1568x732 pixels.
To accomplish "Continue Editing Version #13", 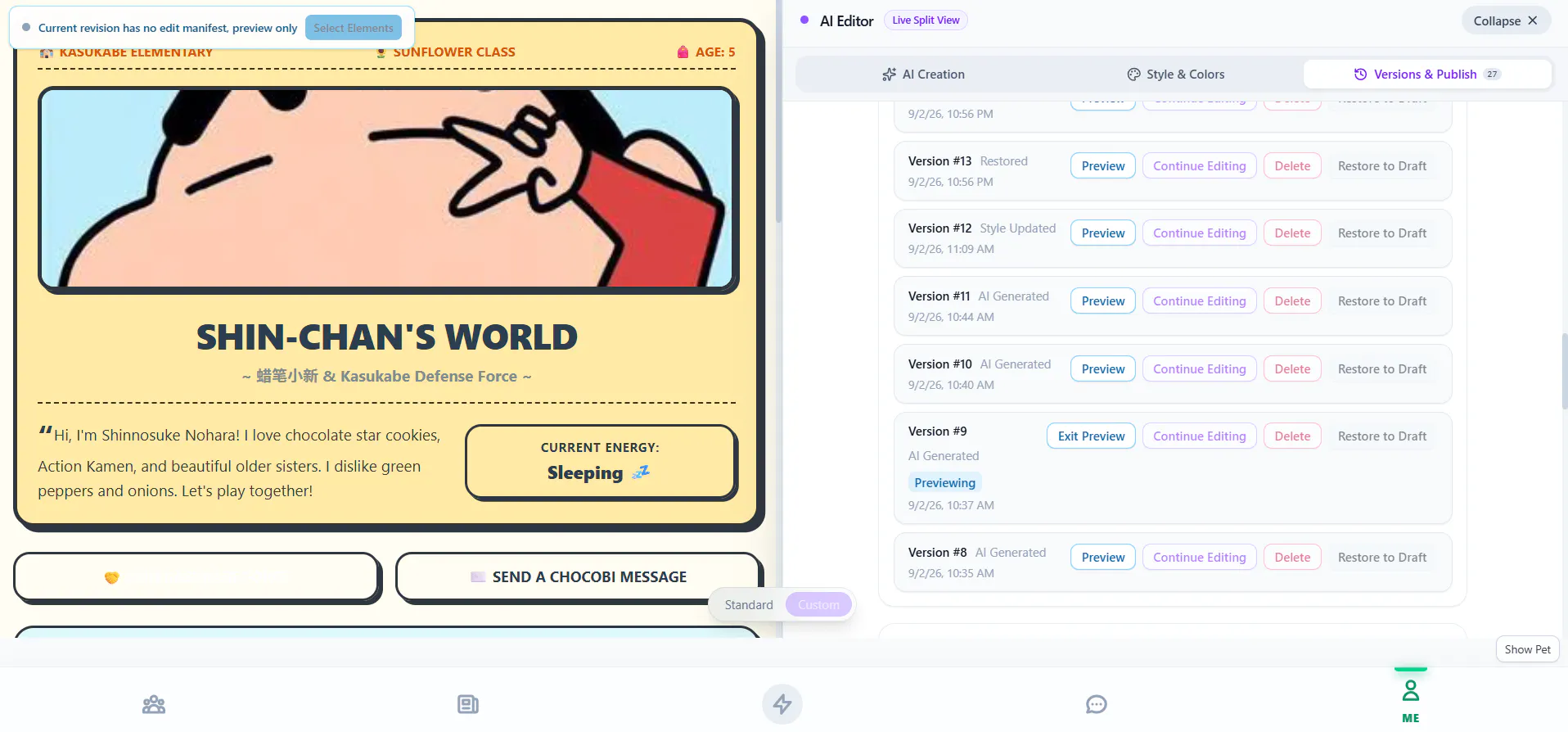I will [x=1199, y=166].
